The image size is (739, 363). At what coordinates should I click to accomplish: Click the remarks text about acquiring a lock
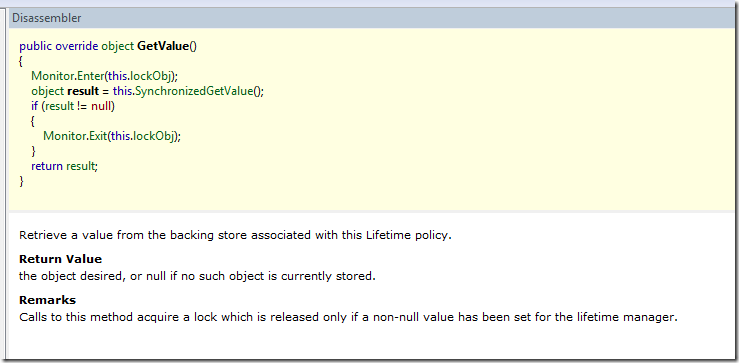tap(348, 317)
